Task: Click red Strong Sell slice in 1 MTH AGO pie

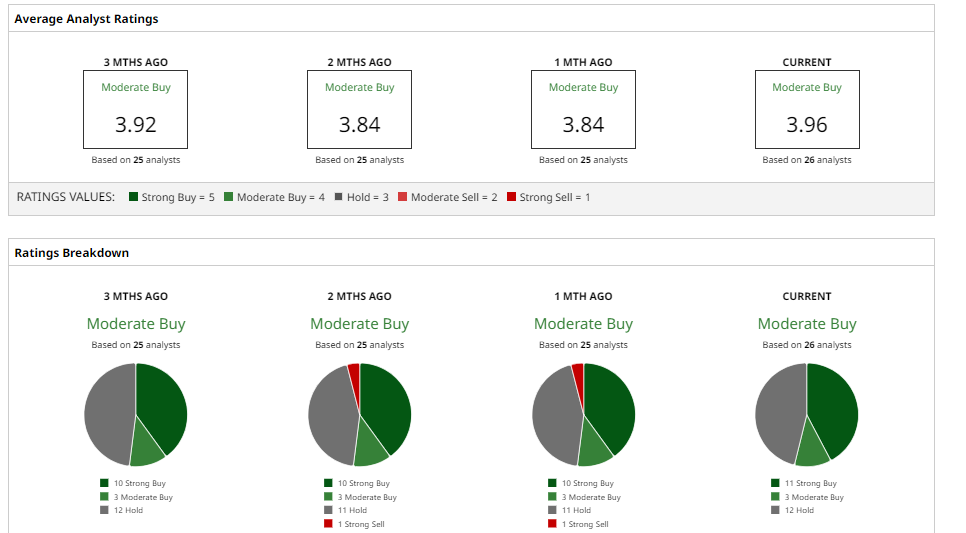Action: click(x=578, y=373)
